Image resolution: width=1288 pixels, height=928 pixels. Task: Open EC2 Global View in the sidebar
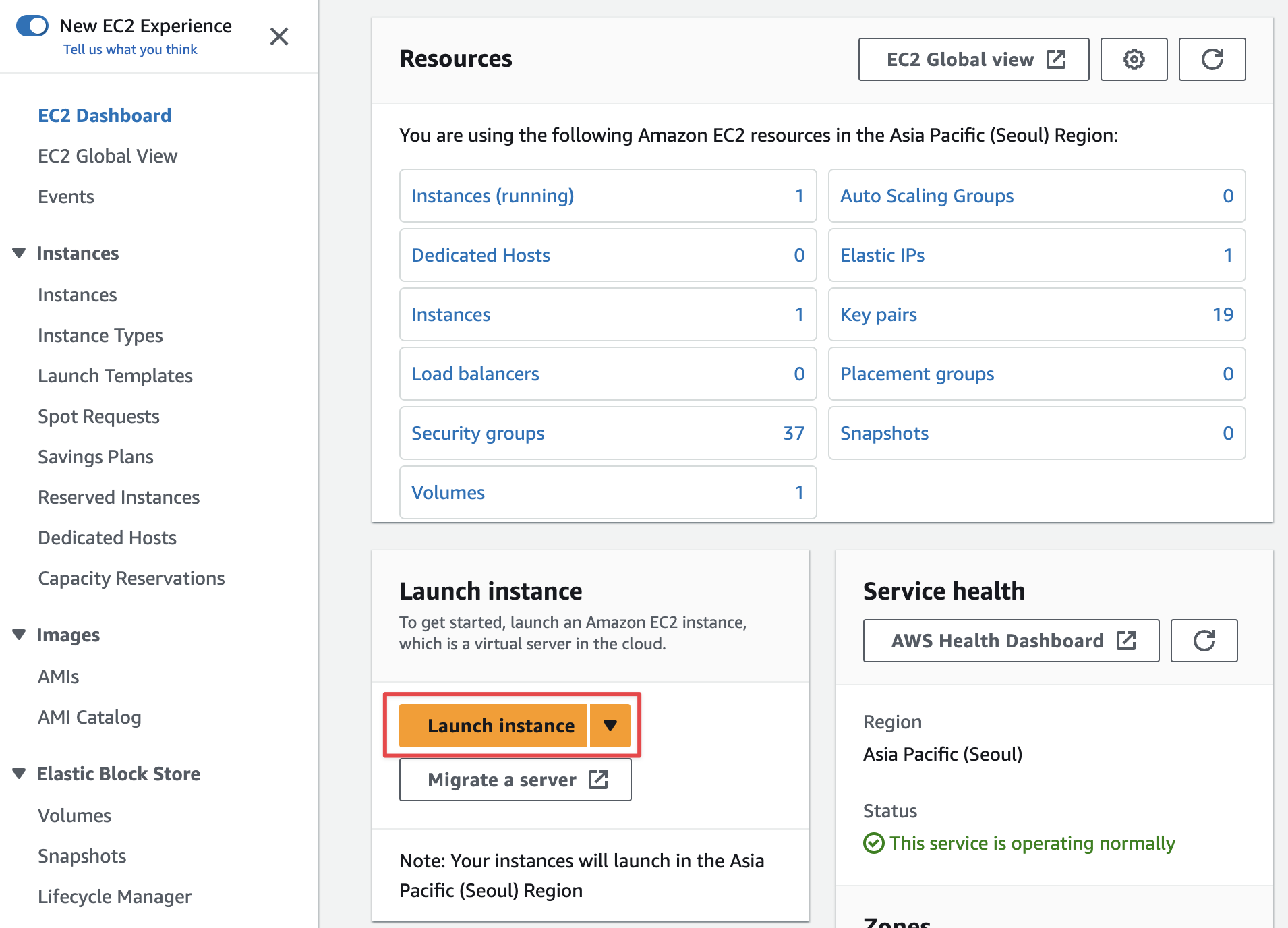tap(108, 156)
